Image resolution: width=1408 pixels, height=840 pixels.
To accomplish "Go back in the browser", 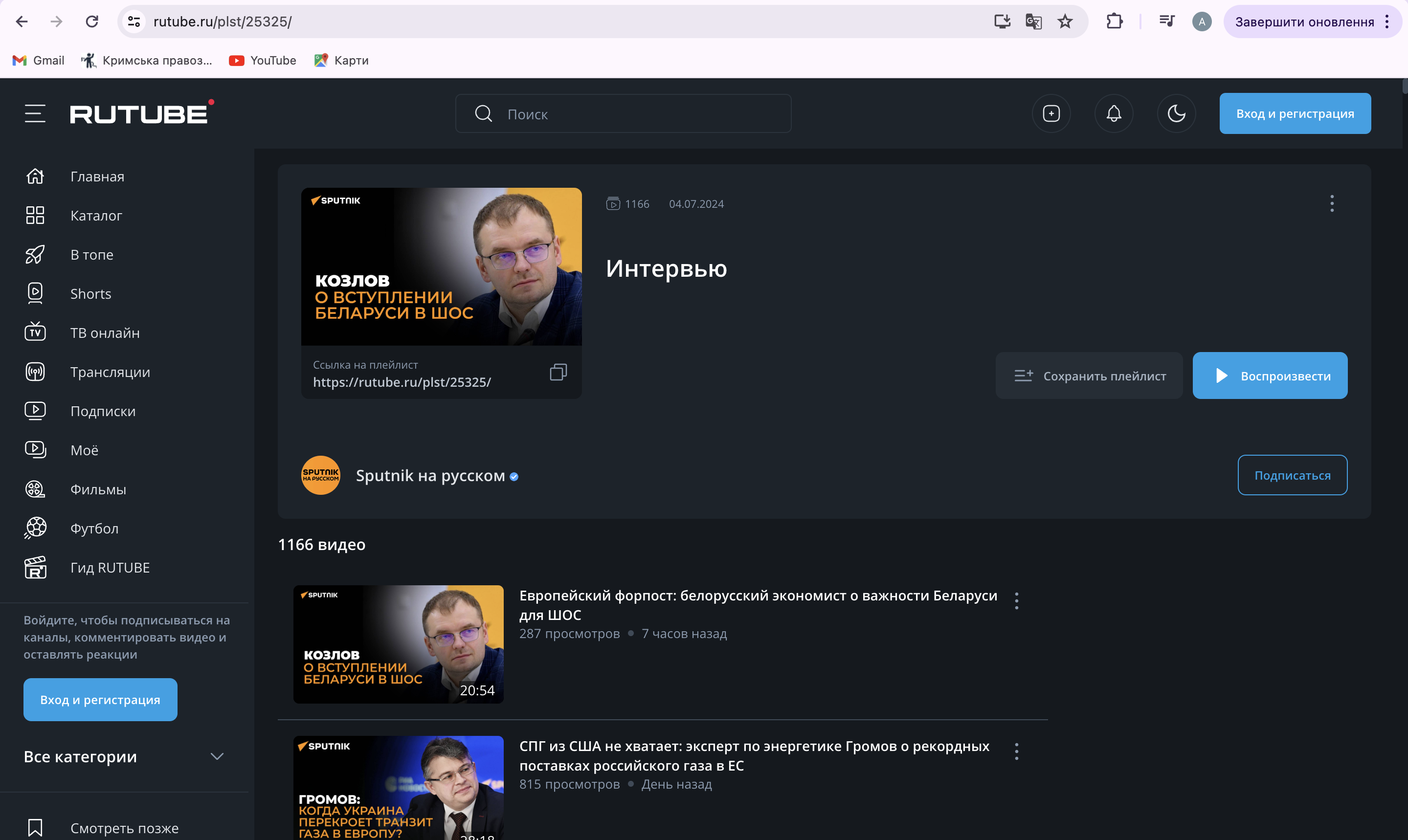I will 22,22.
